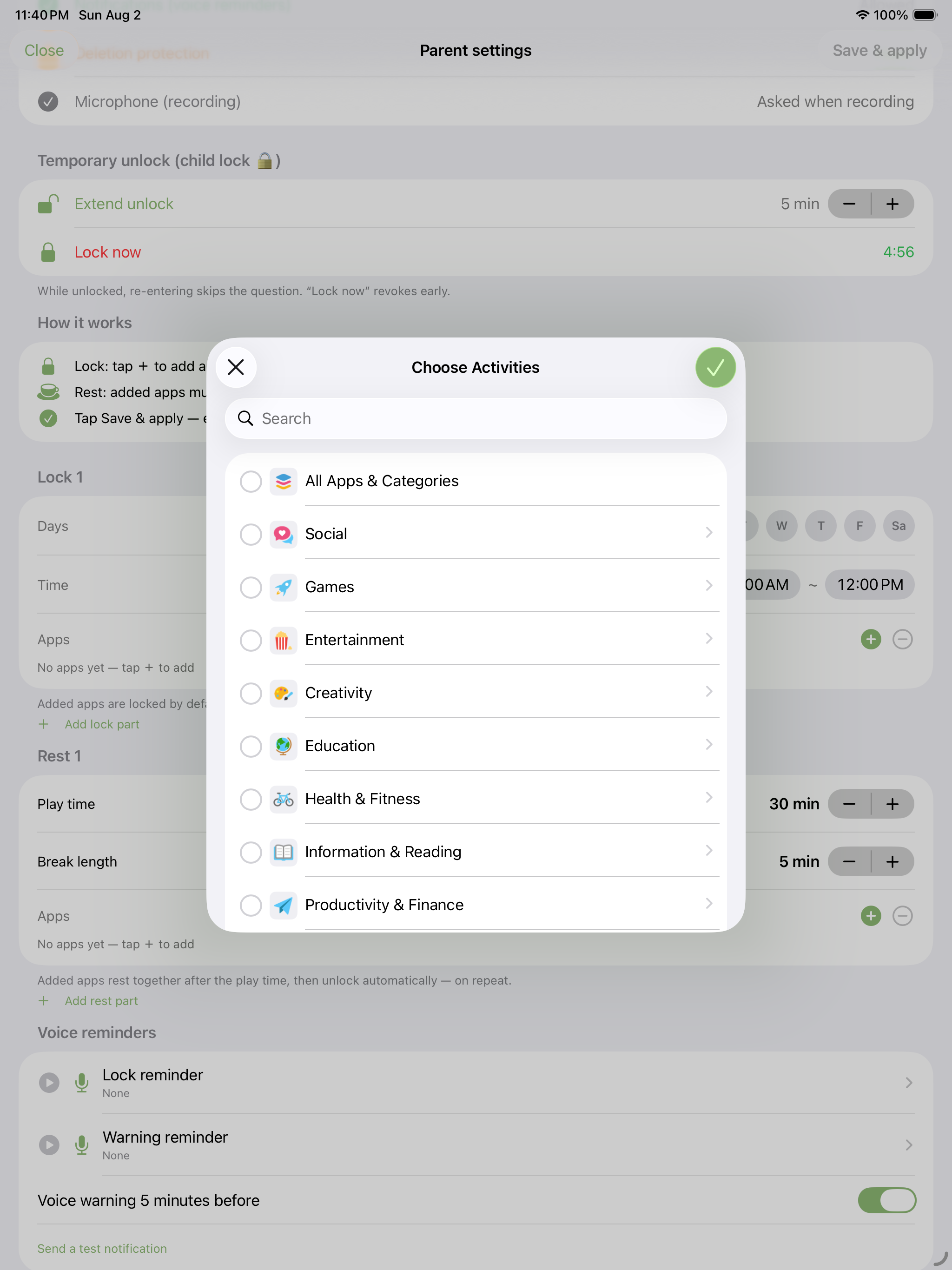952x1270 pixels.
Task: Open the Lock reminder chevron
Action: click(x=909, y=1083)
